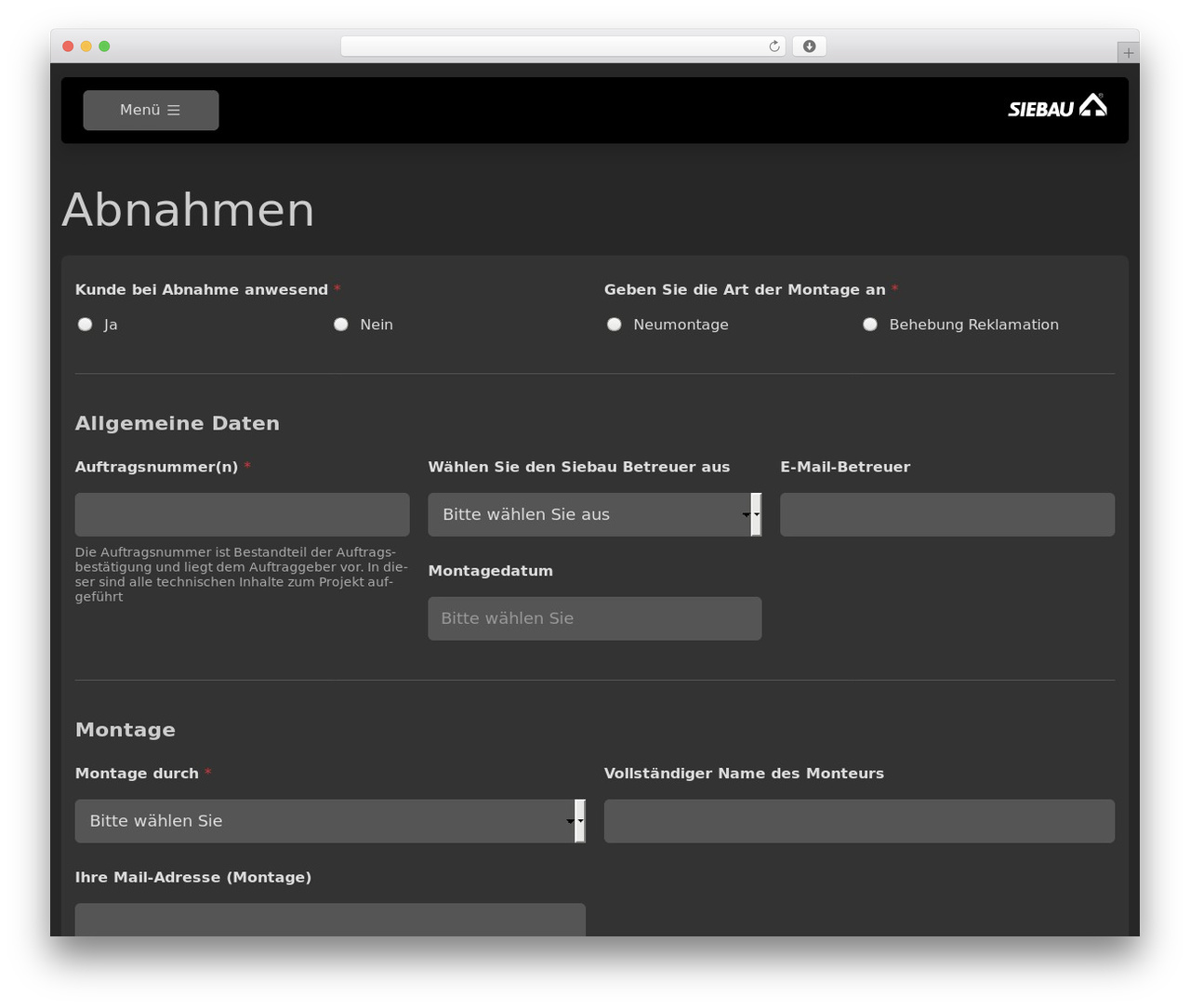Click Ihre Mail-Adresse (Montage) field
Image resolution: width=1190 pixels, height=1008 pixels.
click(330, 920)
